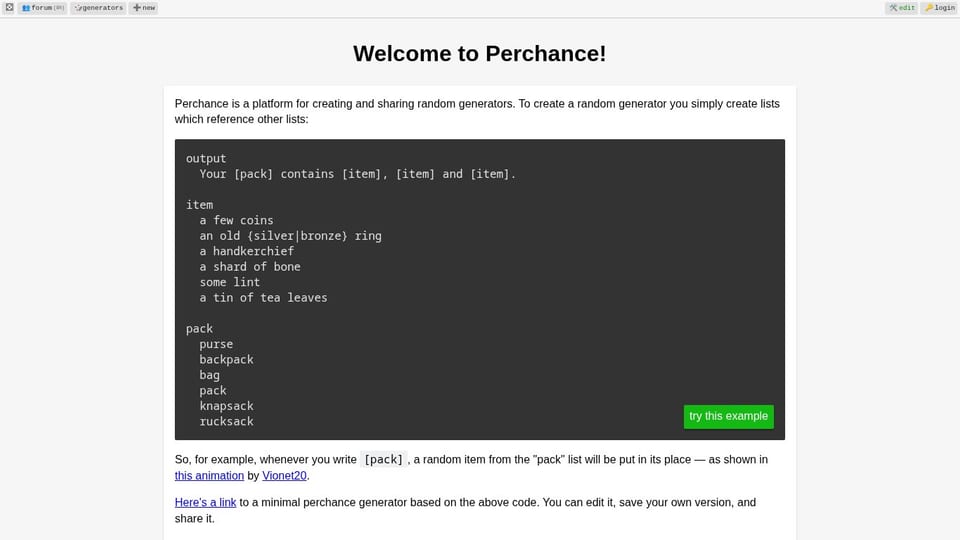The width and height of the screenshot is (960, 540).
Task: Click the 'item' list name in code
Action: tap(200, 205)
